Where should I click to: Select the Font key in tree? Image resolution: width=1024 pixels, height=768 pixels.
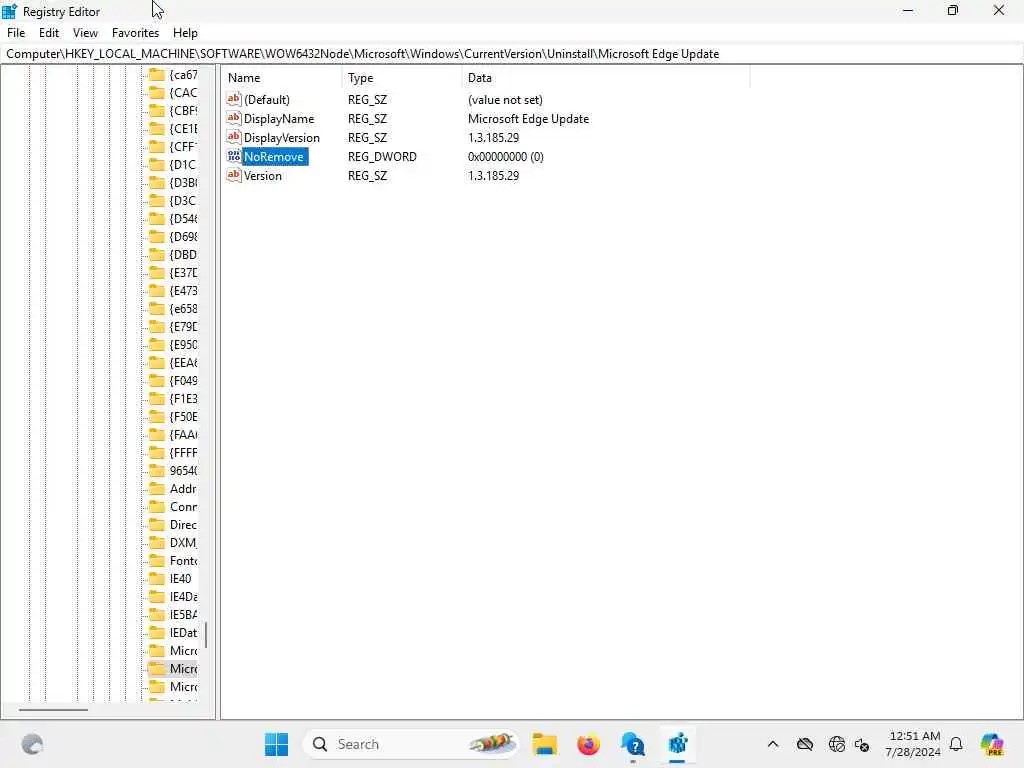coord(183,560)
